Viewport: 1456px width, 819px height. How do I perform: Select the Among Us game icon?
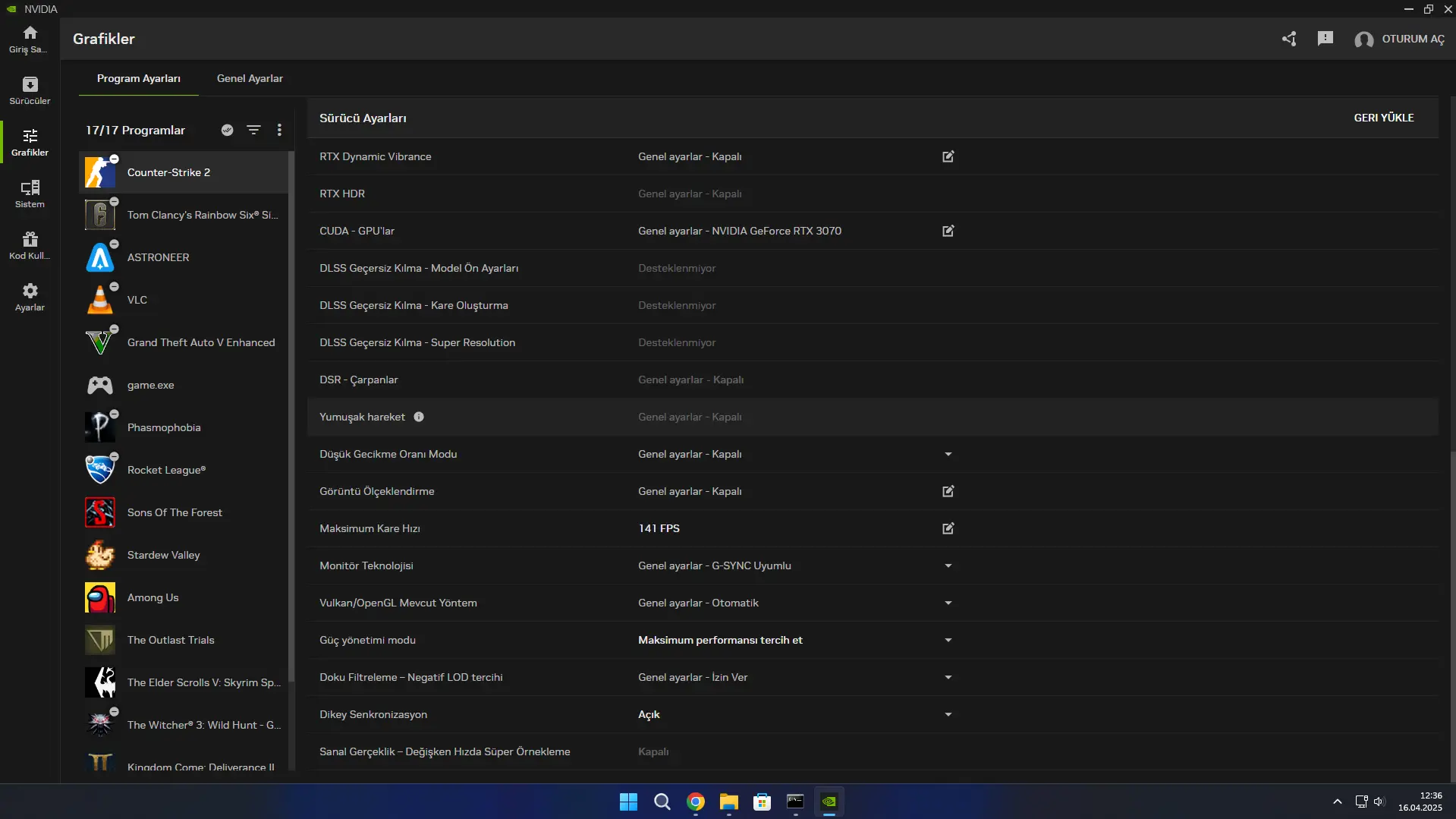pos(100,597)
